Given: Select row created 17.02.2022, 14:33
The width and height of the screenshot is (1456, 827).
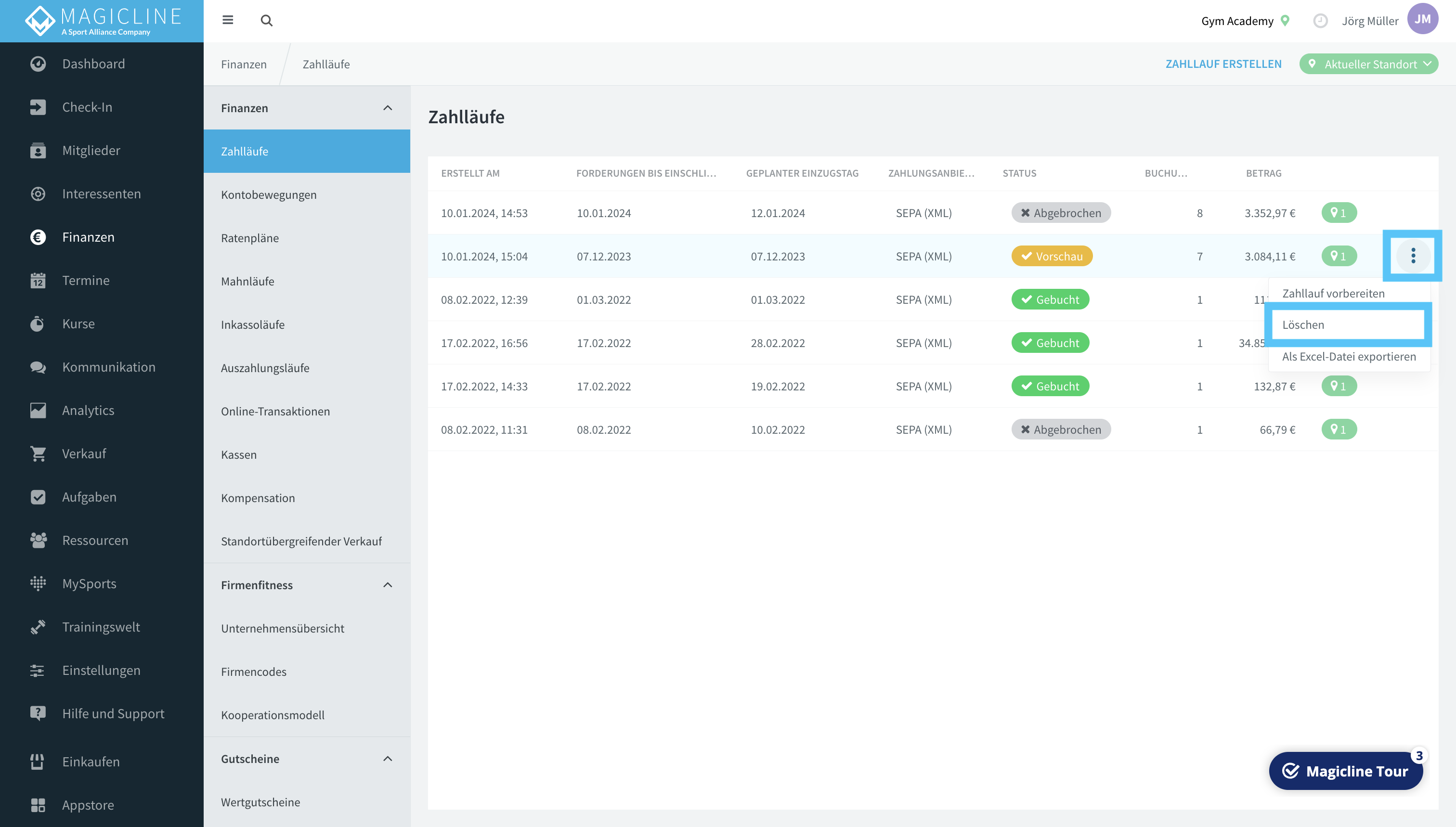Looking at the screenshot, I should coord(933,386).
